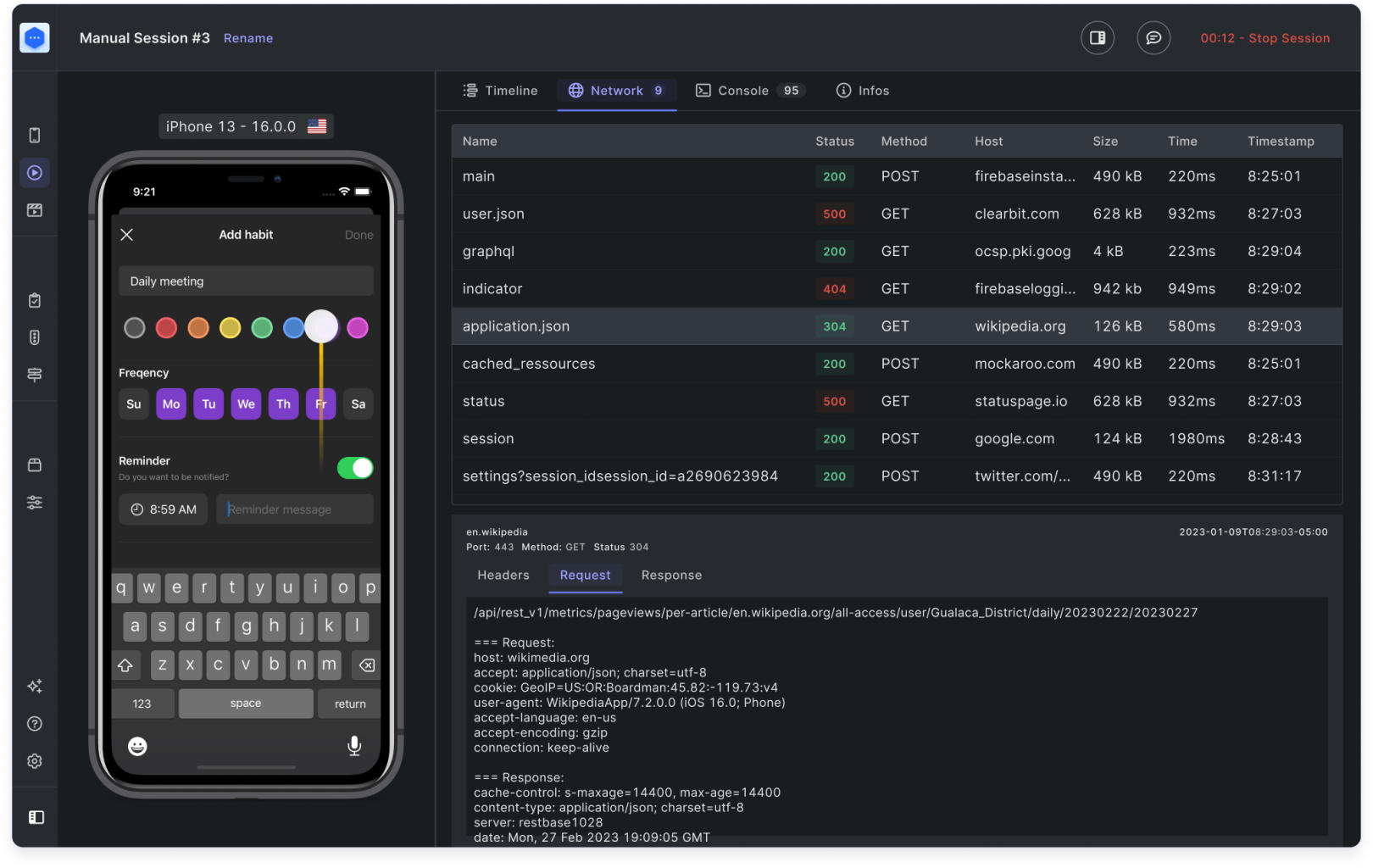The width and height of the screenshot is (1373, 868).
Task: Select the session request row
Action: (x=897, y=439)
